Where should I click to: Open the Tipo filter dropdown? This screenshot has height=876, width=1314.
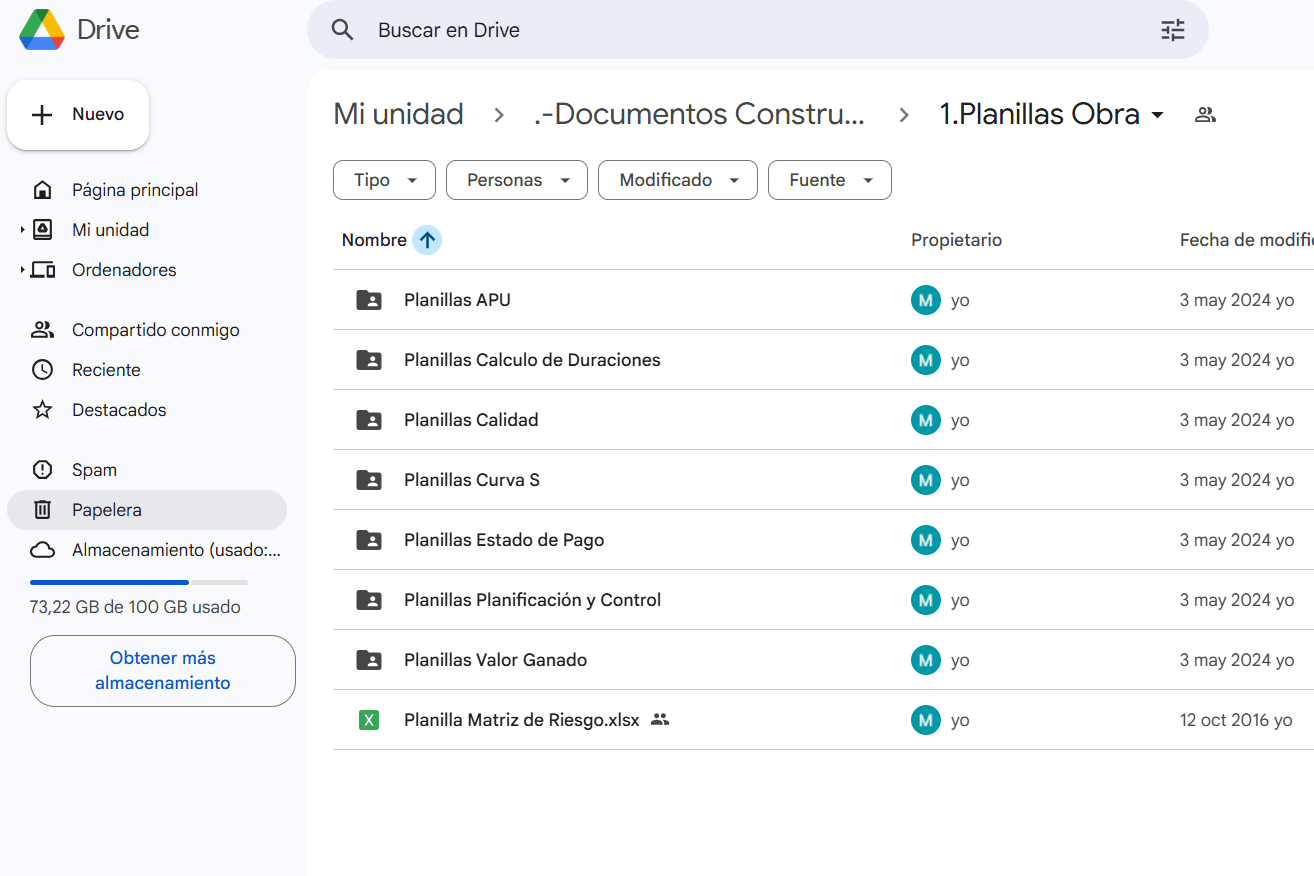(384, 180)
